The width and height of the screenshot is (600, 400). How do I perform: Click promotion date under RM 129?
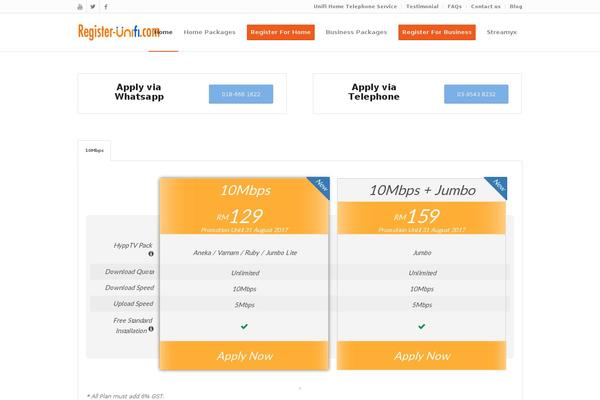pos(245,230)
